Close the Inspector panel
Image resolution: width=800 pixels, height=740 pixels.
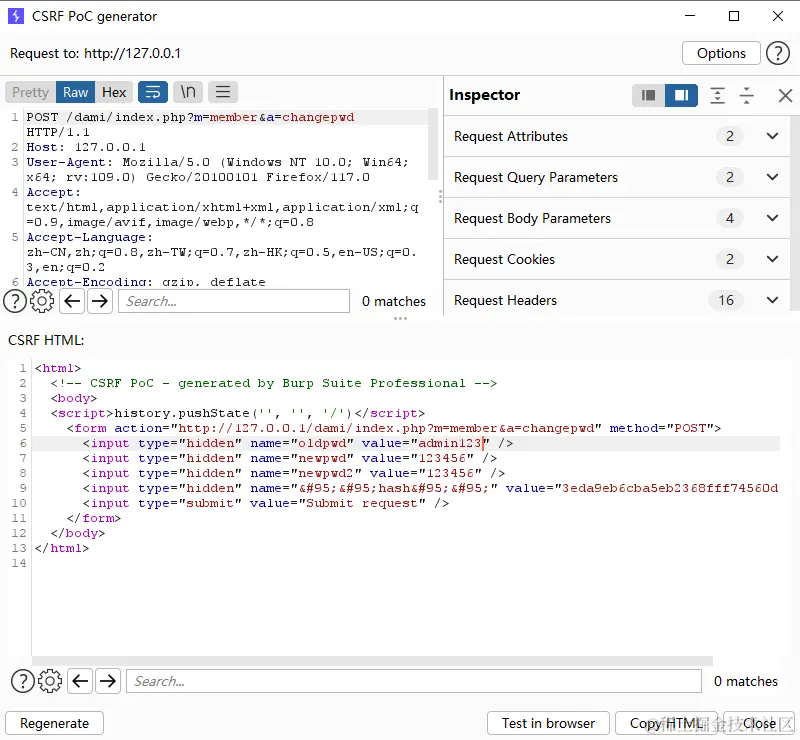coord(785,95)
